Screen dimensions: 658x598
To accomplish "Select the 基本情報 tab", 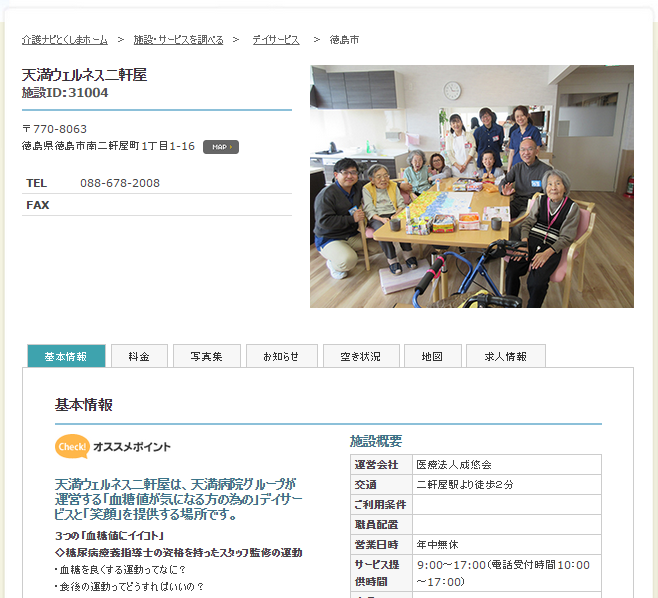I will (x=66, y=356).
